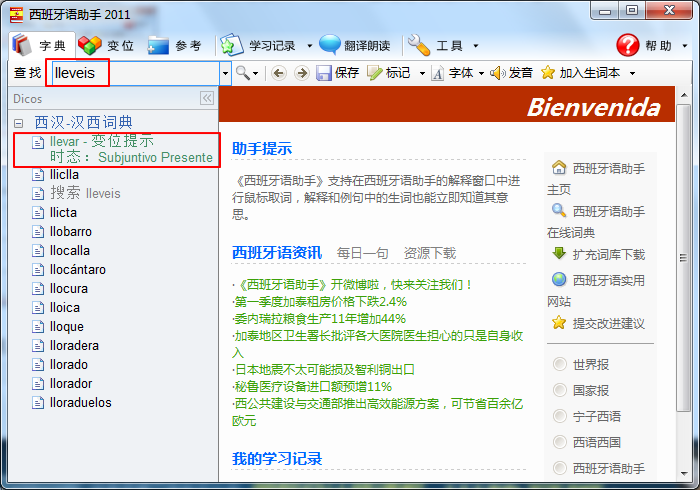Click the red 帮助 question mark icon

coord(628,46)
